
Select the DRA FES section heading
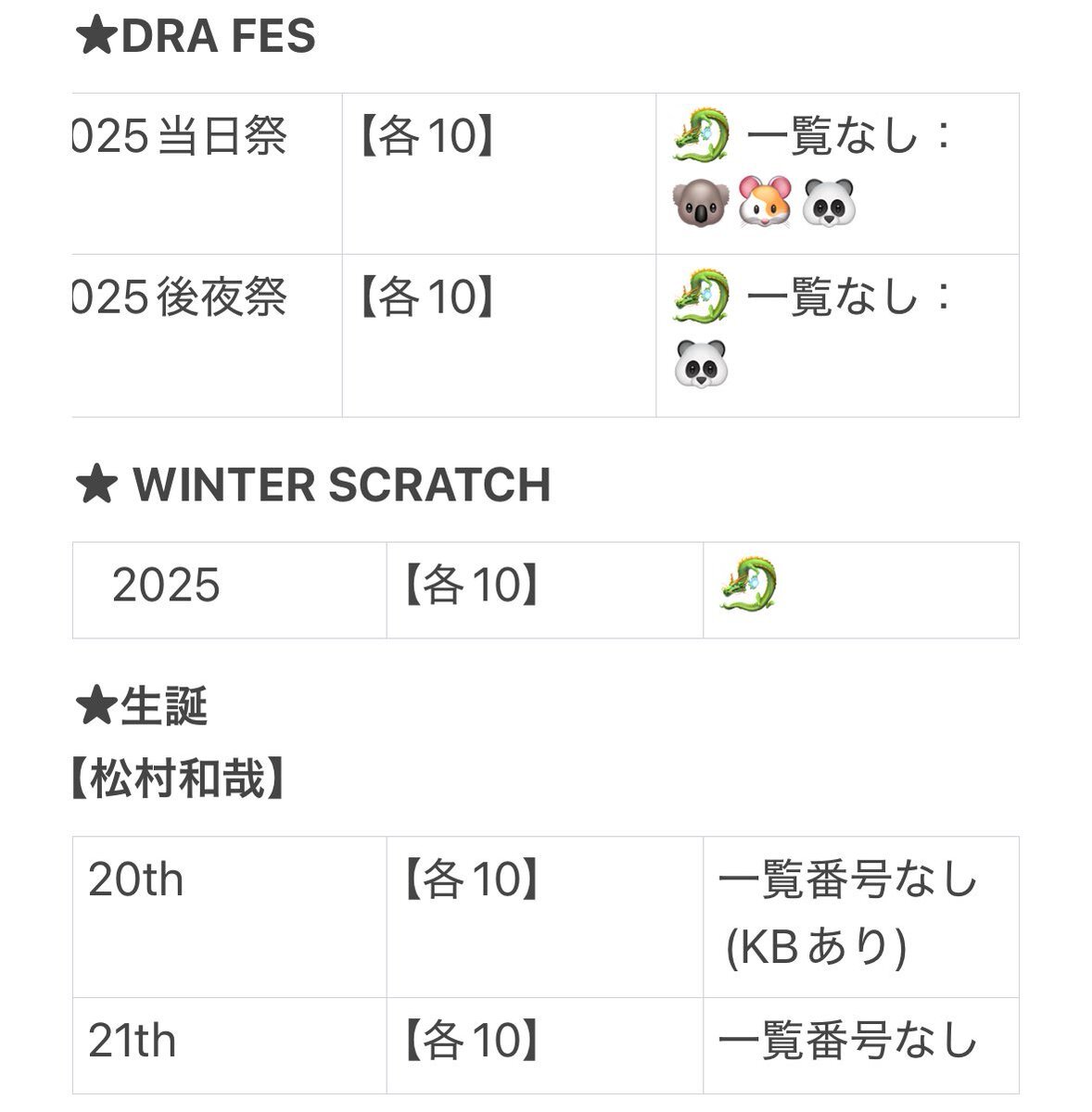[218, 37]
